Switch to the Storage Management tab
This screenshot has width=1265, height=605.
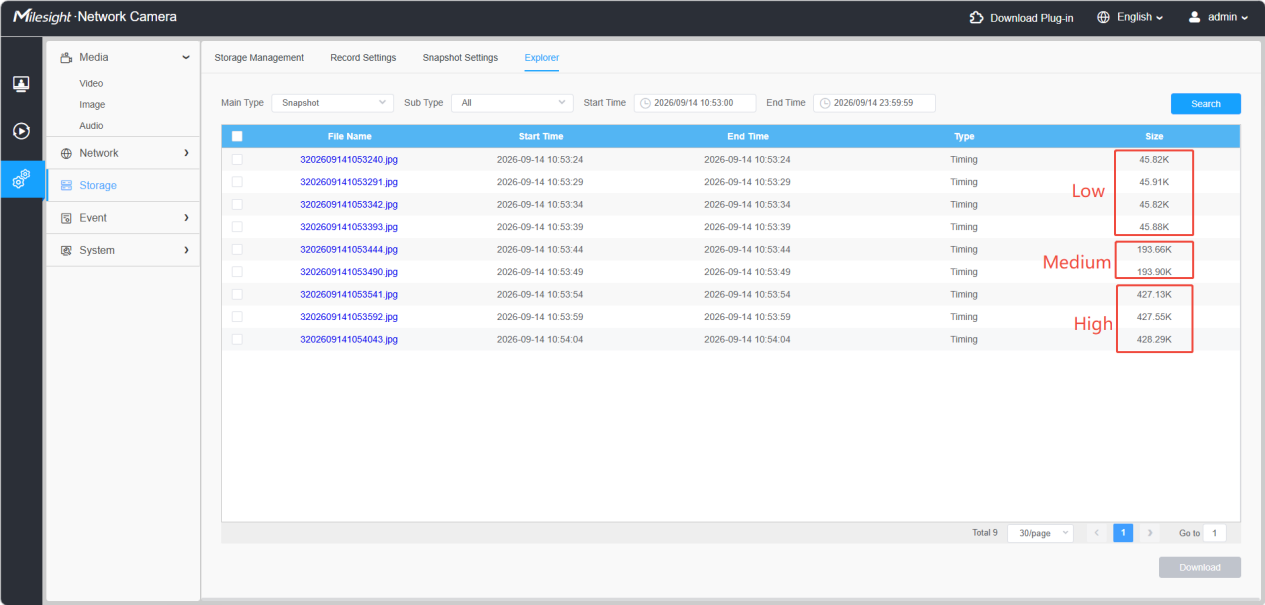click(x=259, y=58)
